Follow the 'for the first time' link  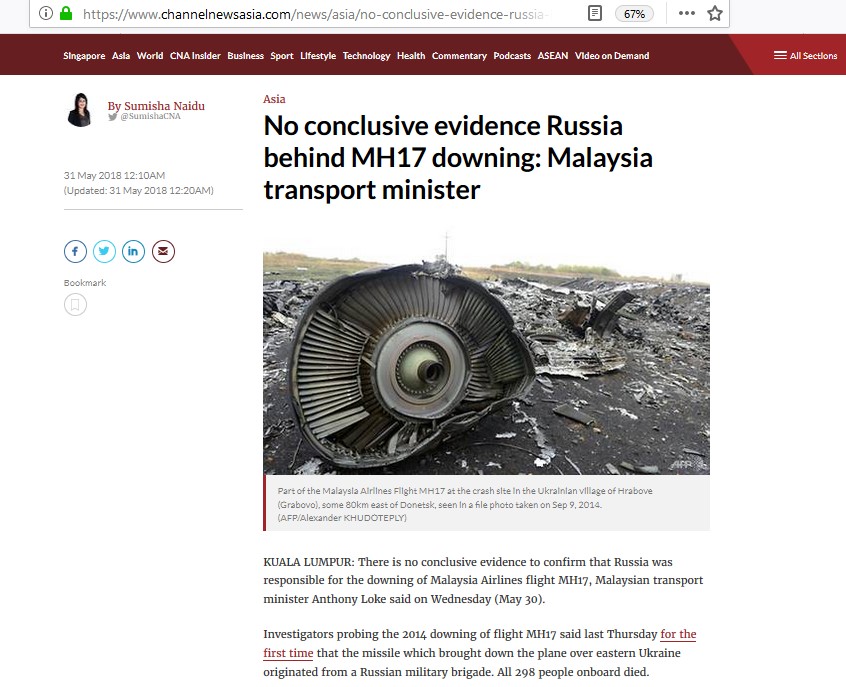pyautogui.click(x=480, y=643)
